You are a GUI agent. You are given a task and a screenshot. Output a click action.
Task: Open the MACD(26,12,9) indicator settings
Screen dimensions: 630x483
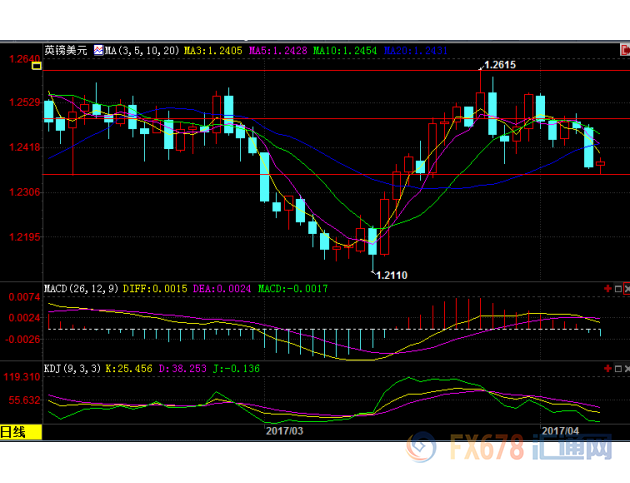pos(82,288)
